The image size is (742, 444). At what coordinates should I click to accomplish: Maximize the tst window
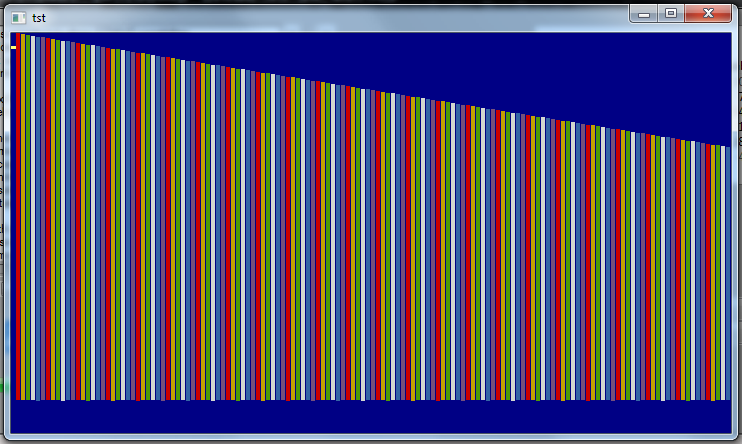[x=671, y=14]
